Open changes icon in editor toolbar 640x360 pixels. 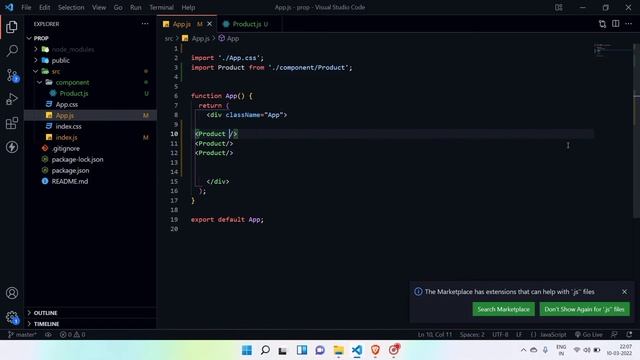click(602, 24)
